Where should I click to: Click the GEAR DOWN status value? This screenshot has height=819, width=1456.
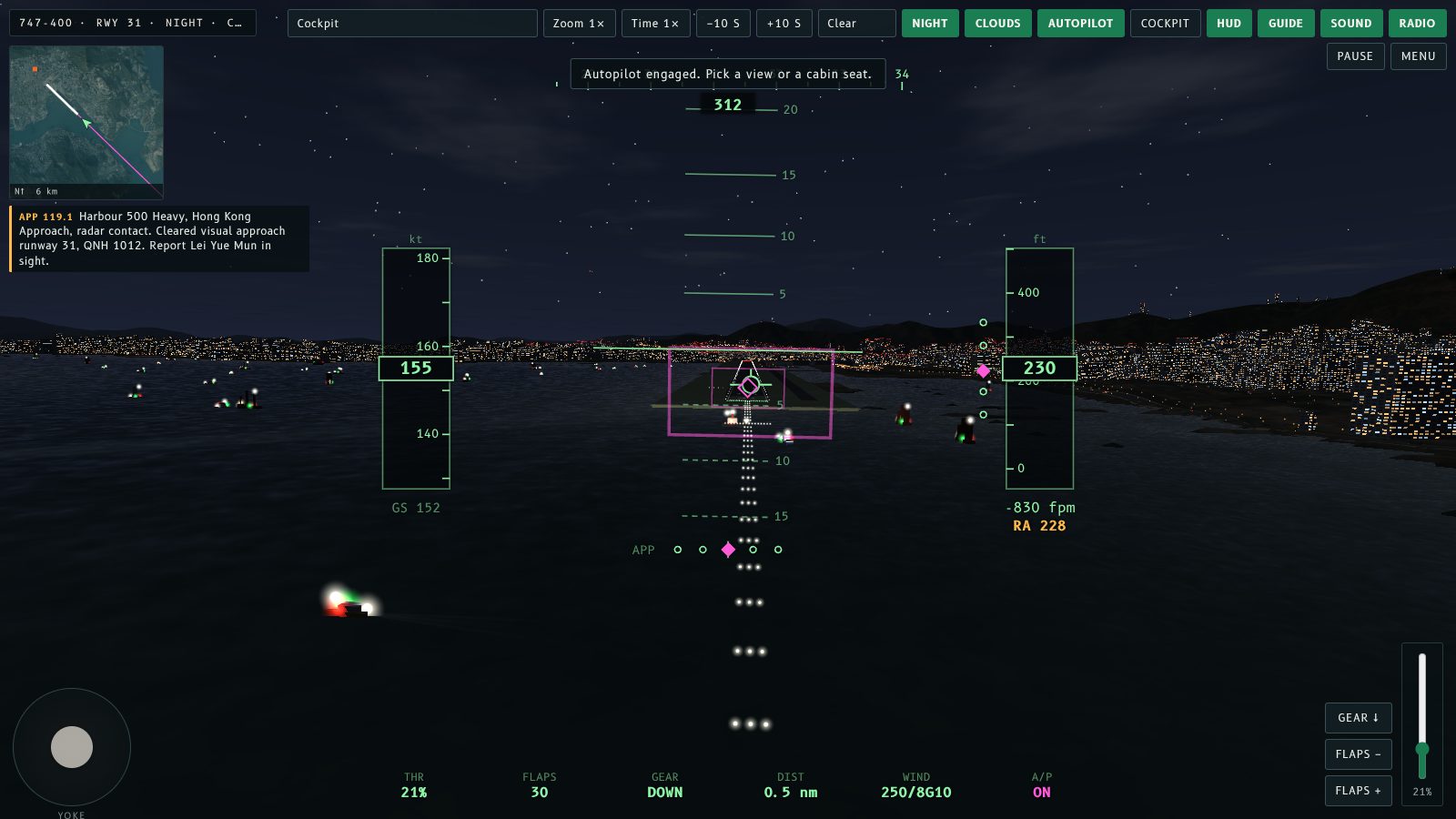tap(665, 793)
